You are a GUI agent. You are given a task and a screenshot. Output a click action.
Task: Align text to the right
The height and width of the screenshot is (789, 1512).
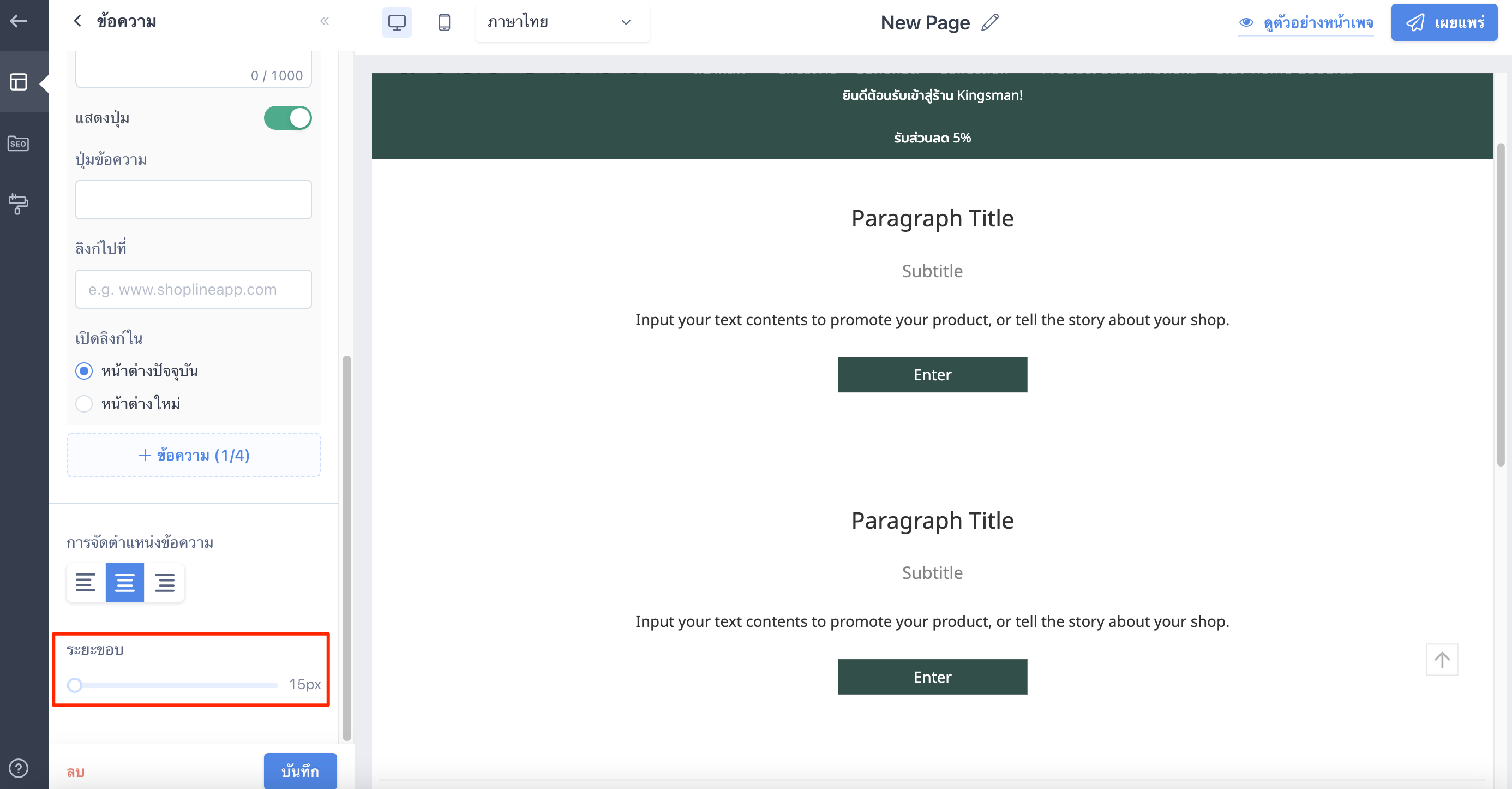[164, 582]
